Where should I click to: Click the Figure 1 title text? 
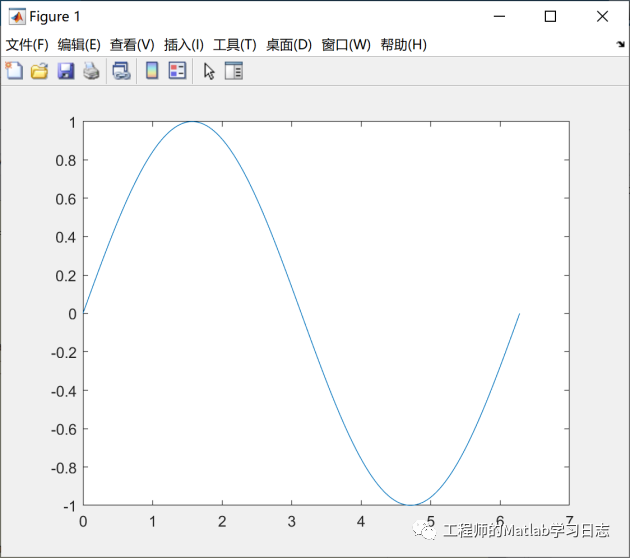(x=55, y=17)
